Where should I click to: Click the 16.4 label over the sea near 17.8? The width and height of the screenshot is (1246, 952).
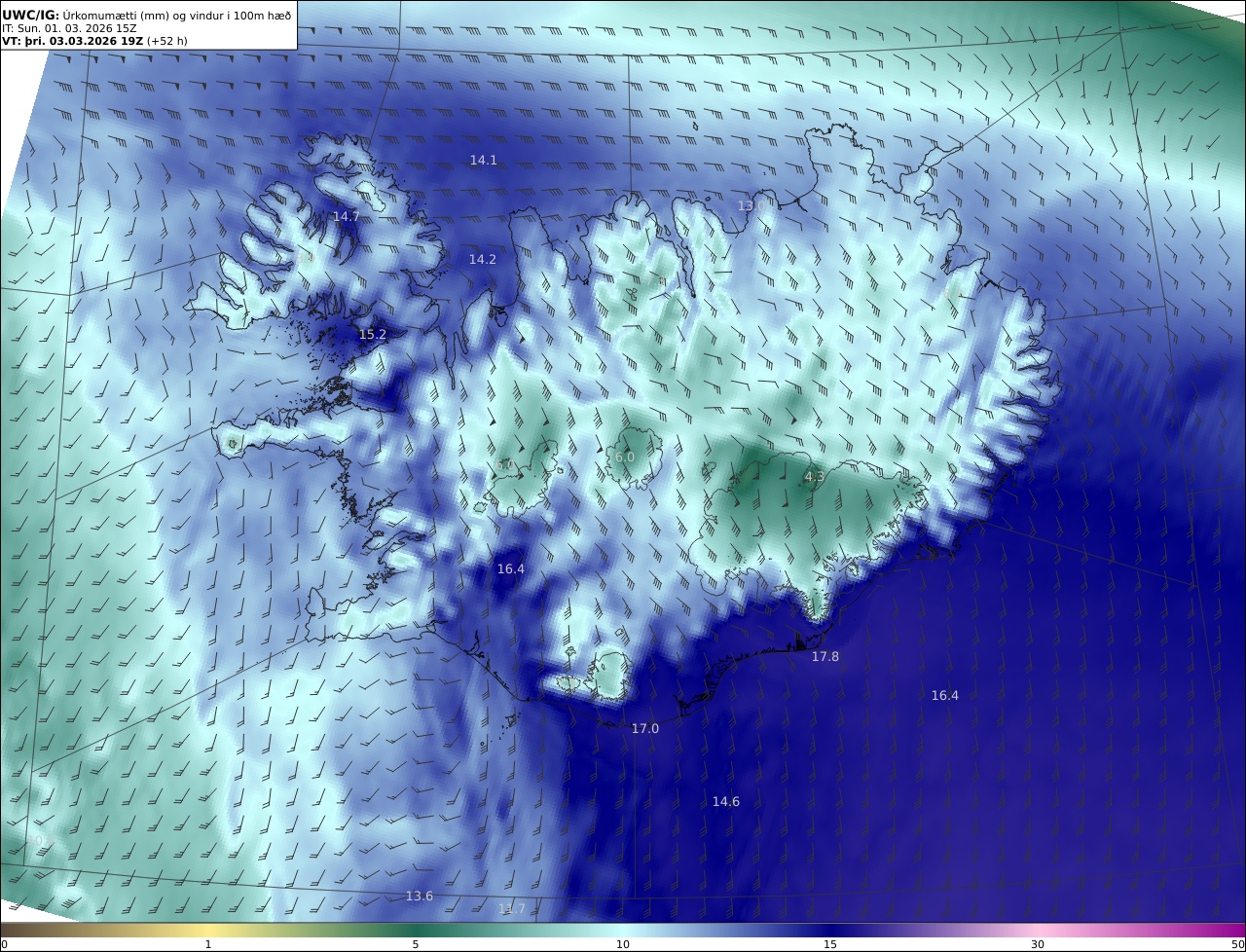pyautogui.click(x=945, y=695)
